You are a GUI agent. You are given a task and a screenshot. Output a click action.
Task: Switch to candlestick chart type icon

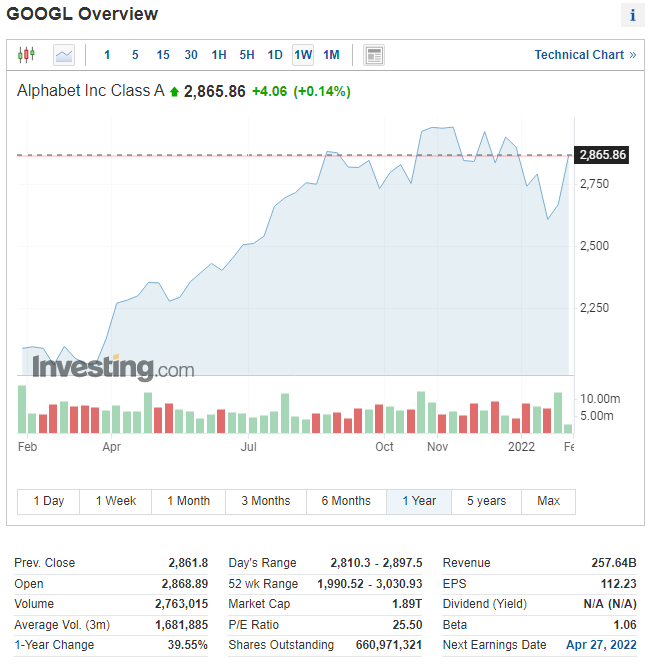(26, 55)
